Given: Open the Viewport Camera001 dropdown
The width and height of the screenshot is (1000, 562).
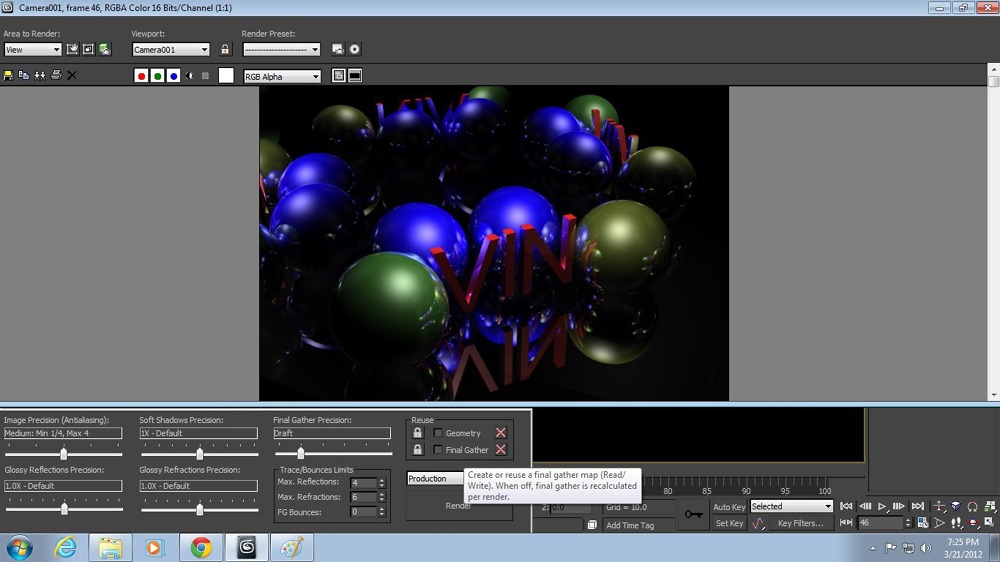Looking at the screenshot, I should [x=171, y=49].
